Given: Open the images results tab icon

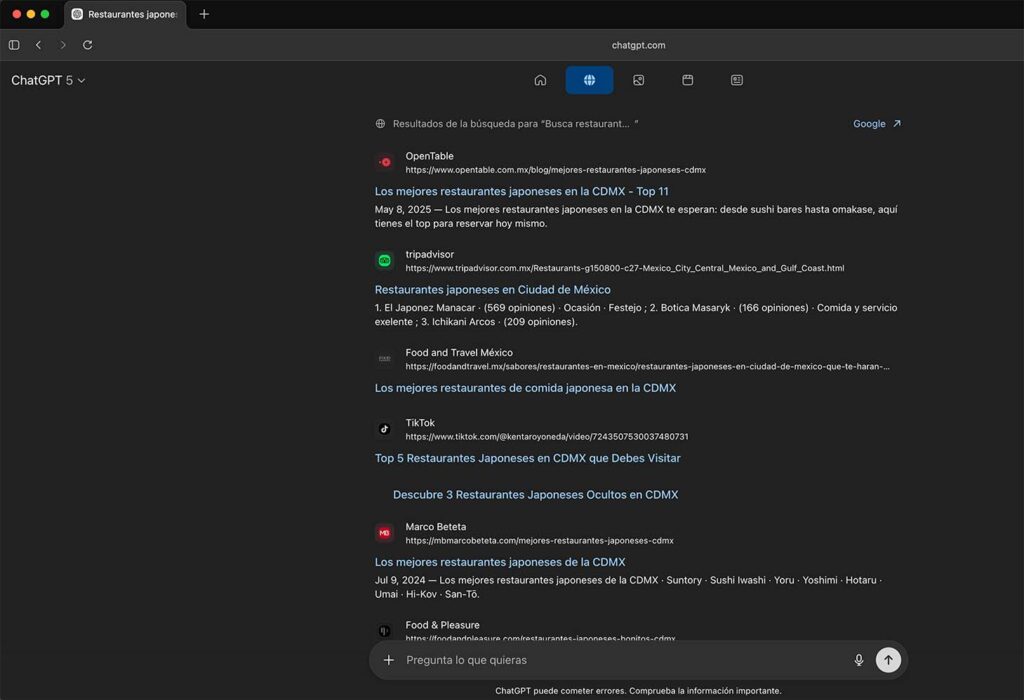Looking at the screenshot, I should [x=638, y=80].
